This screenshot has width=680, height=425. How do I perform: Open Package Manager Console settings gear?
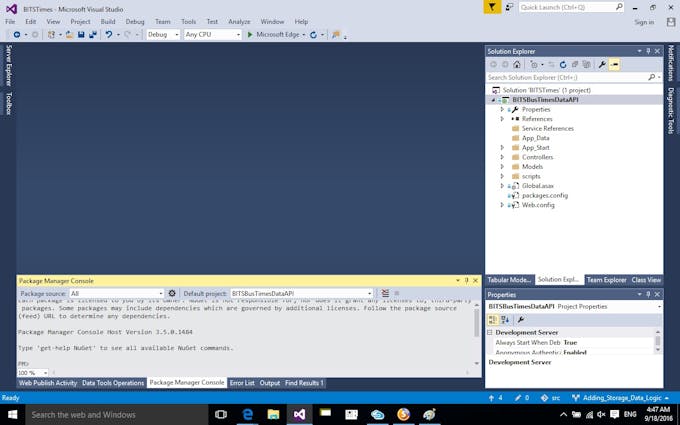172,294
